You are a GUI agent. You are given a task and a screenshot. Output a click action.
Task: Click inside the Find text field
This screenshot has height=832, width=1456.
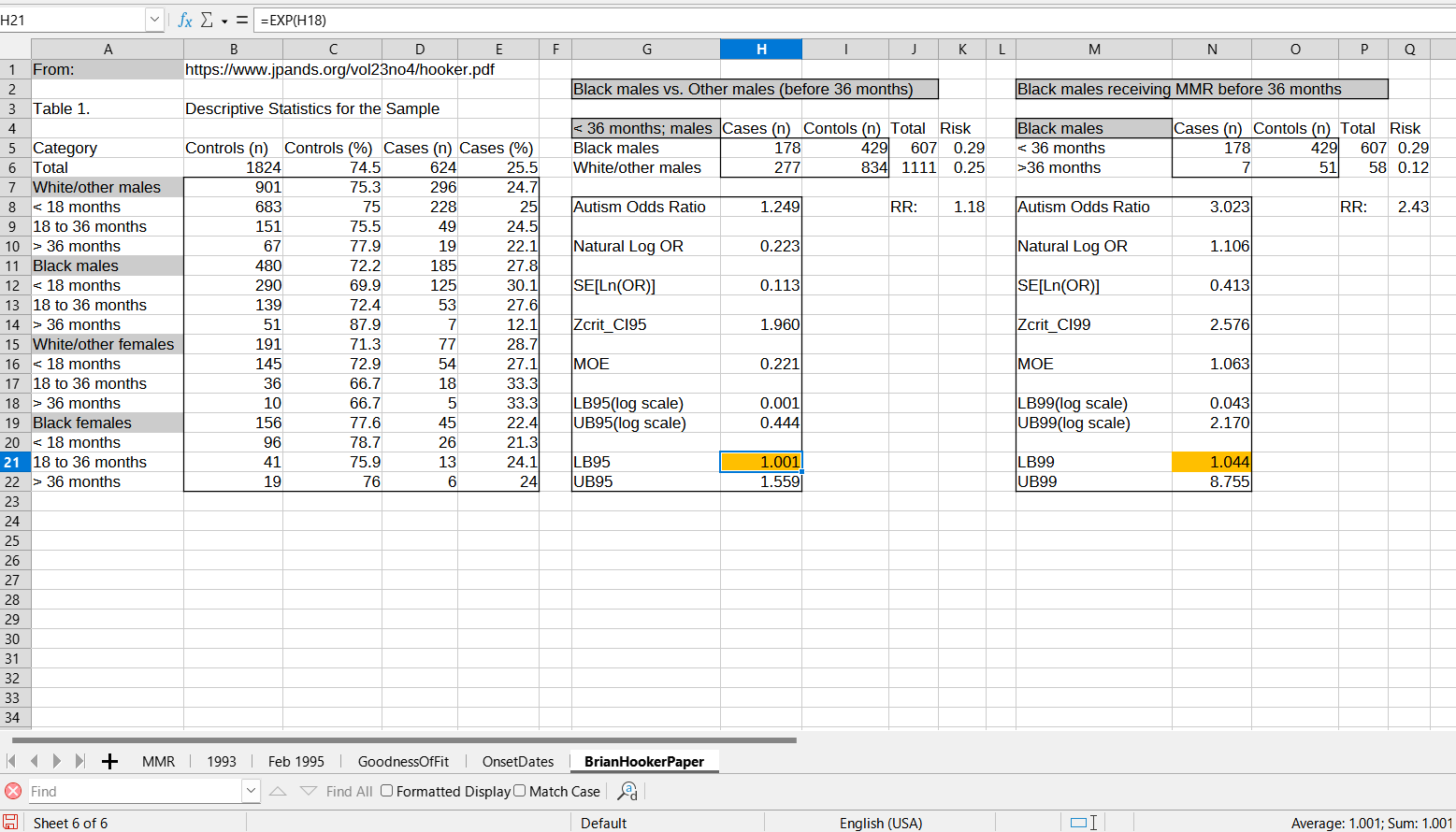(x=136, y=791)
